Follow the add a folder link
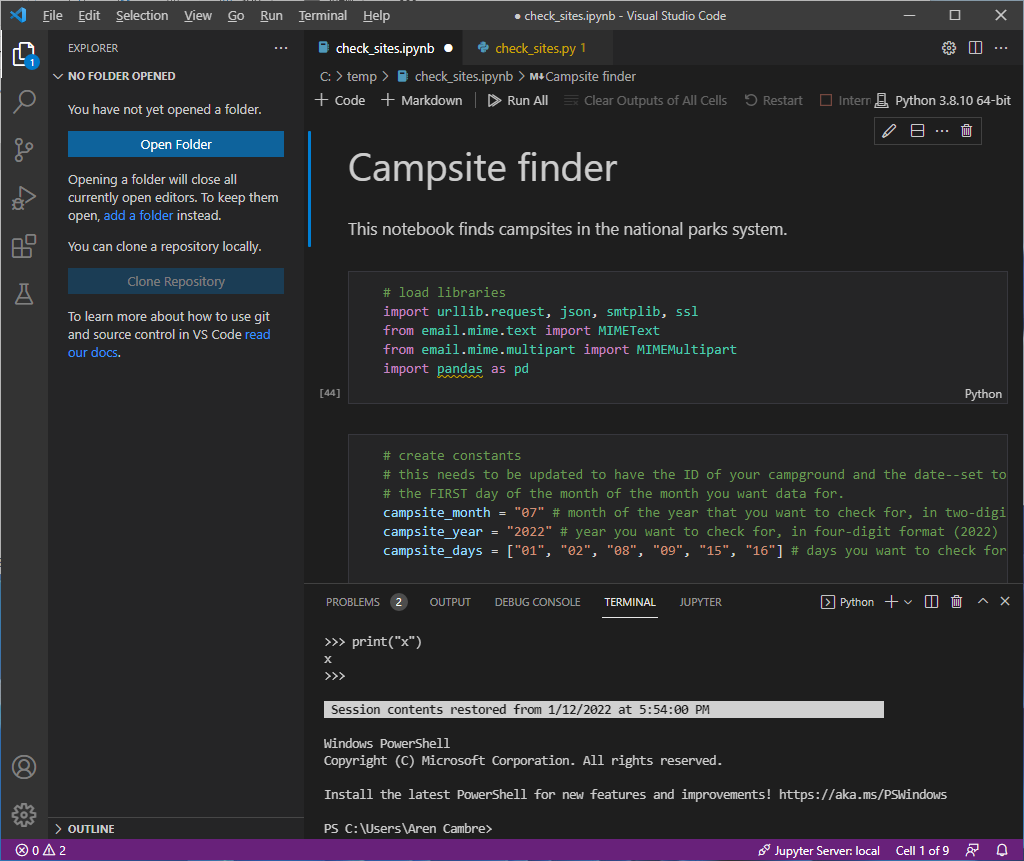The image size is (1024, 861). coord(138,215)
